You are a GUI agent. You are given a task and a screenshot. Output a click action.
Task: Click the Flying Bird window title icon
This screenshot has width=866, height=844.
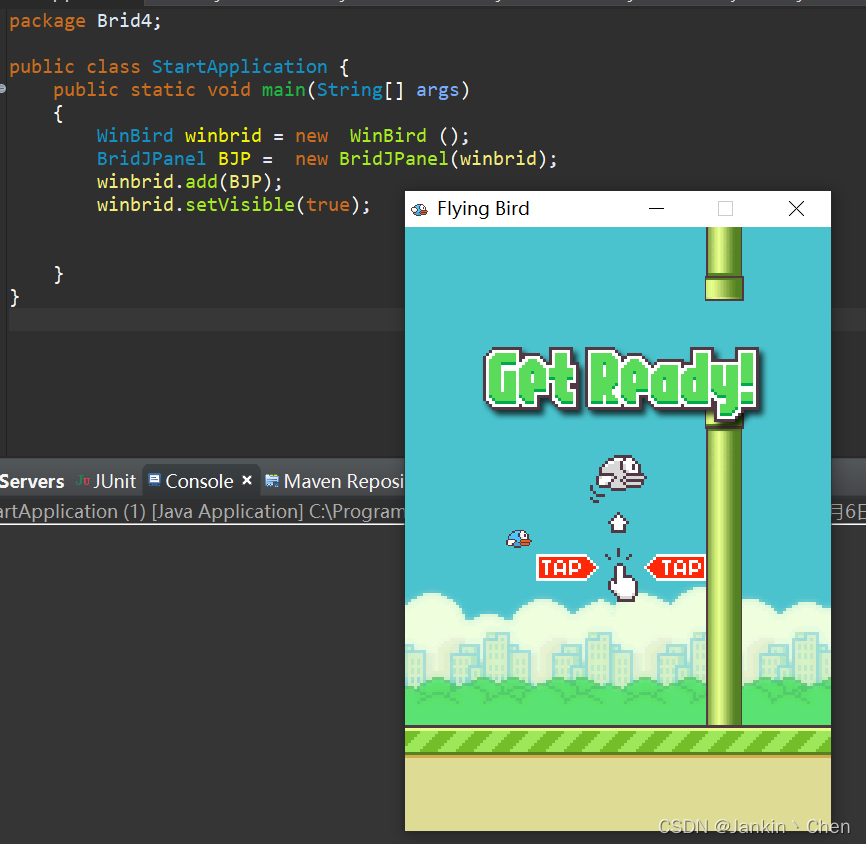(x=420, y=209)
